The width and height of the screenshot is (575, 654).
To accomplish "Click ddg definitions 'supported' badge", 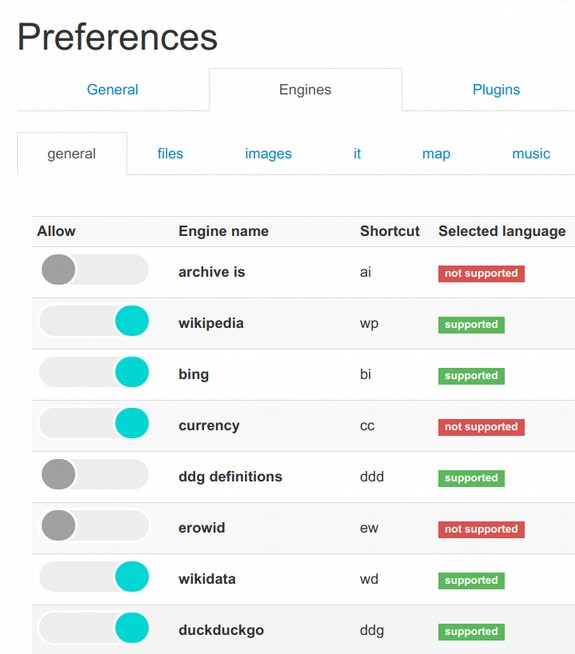I will 471,478.
